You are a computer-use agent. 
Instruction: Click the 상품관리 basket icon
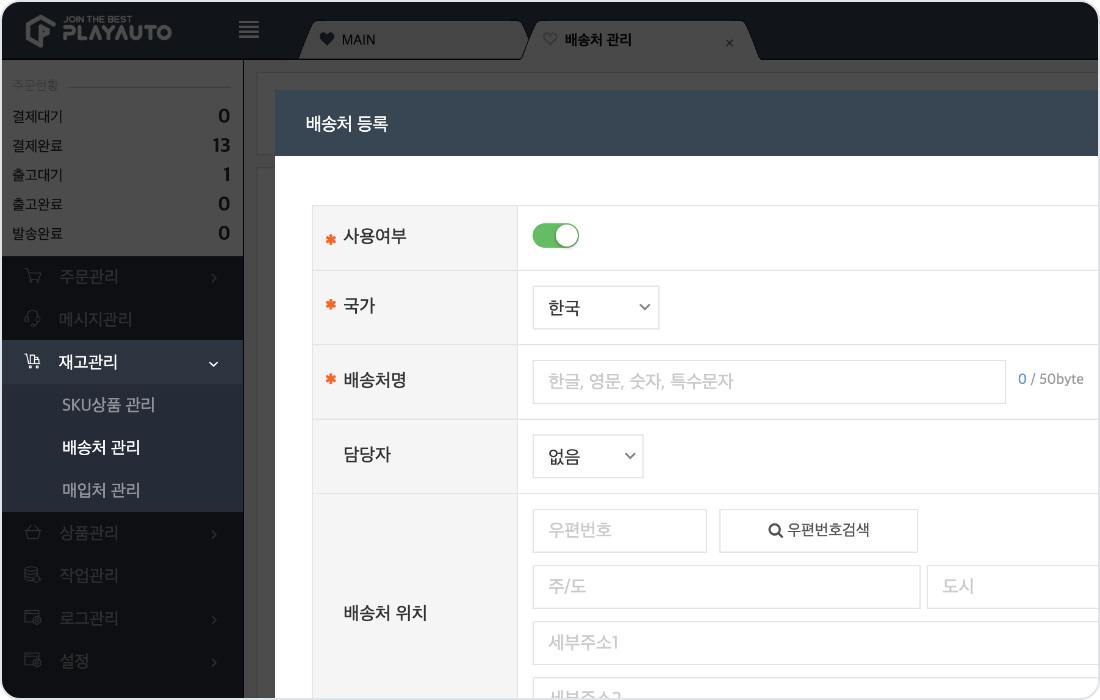pyautogui.click(x=33, y=533)
